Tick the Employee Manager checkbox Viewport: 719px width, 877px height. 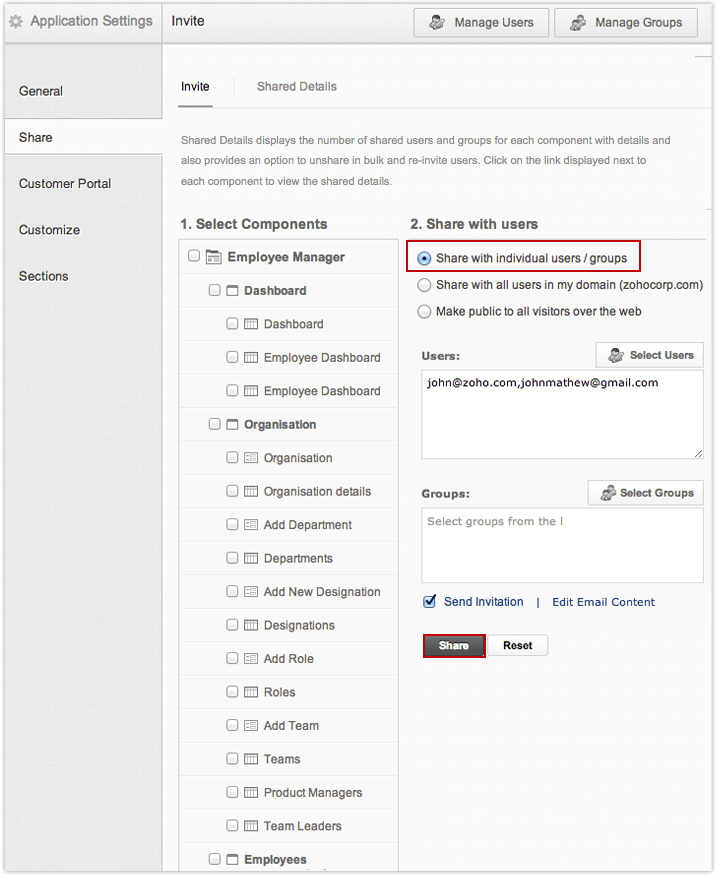[x=194, y=257]
